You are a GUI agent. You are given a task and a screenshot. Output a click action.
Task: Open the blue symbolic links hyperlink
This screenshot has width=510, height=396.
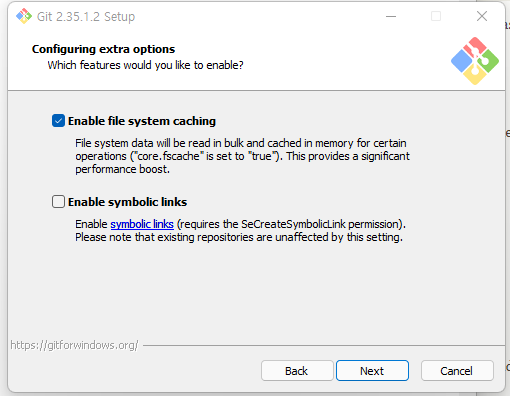click(142, 224)
